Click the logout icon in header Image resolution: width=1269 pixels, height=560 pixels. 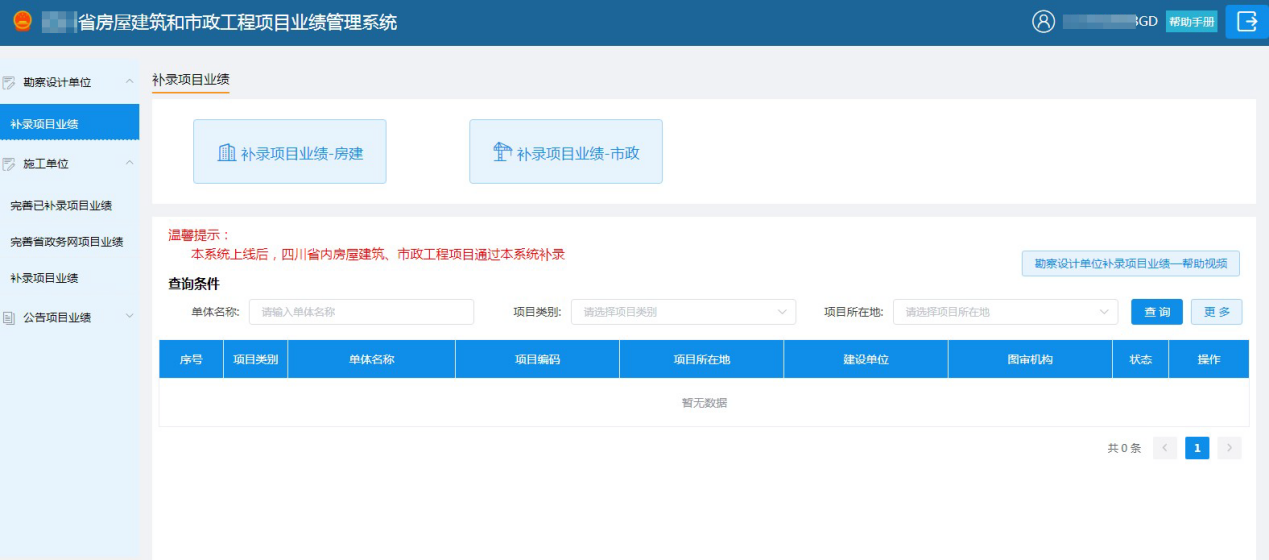click(1246, 22)
